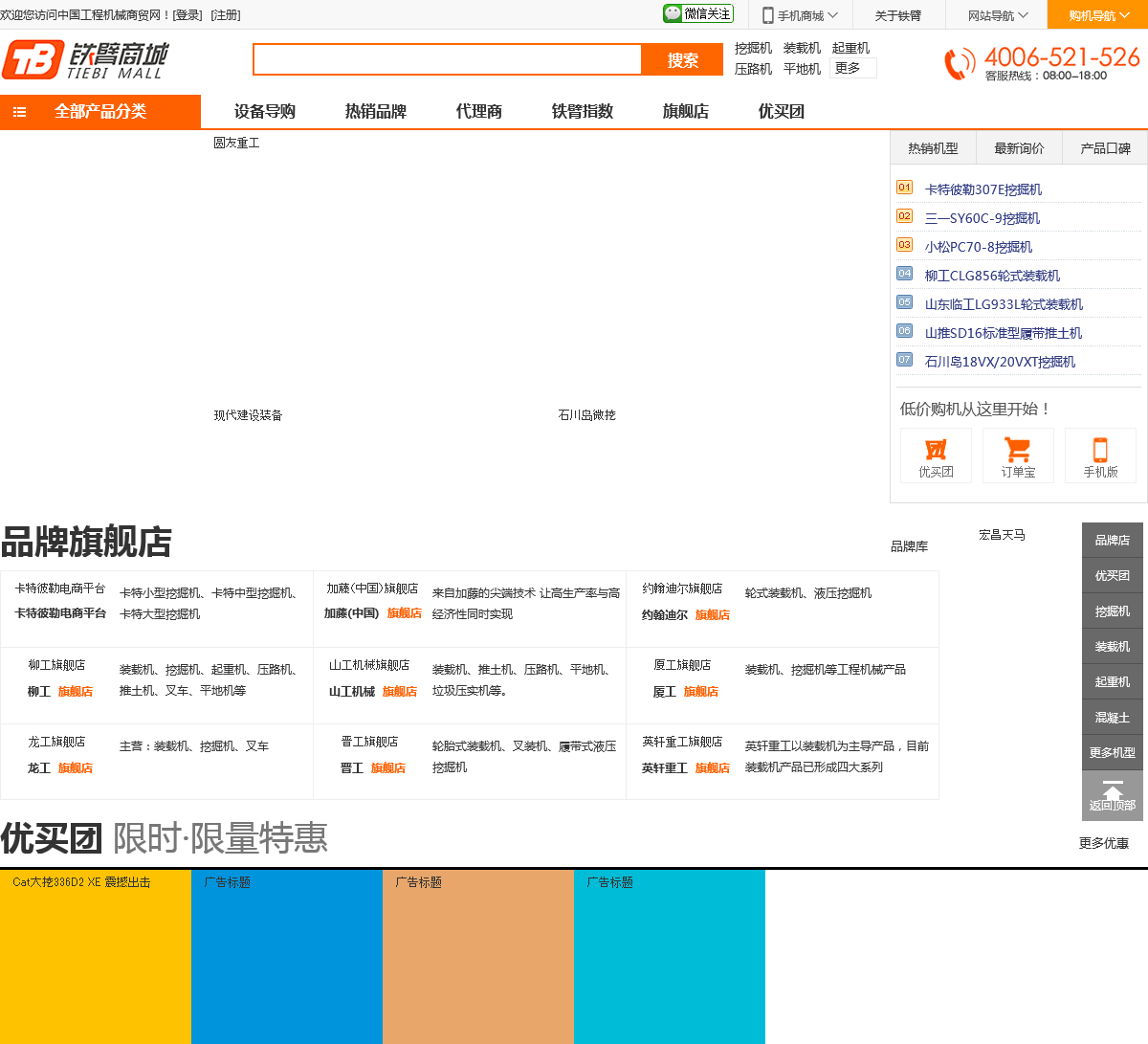Switch to the 产品口碑 tab
The width and height of the screenshot is (1148, 1044).
[1105, 148]
